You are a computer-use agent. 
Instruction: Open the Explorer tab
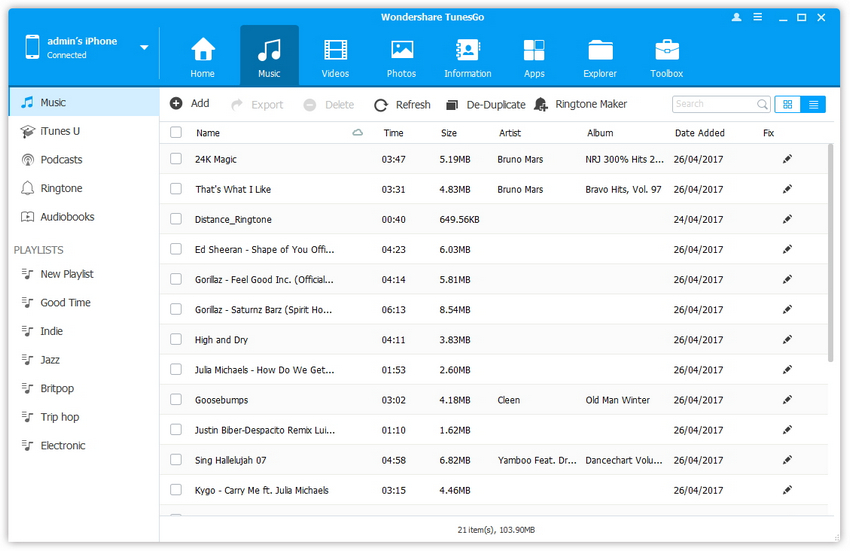coord(600,57)
